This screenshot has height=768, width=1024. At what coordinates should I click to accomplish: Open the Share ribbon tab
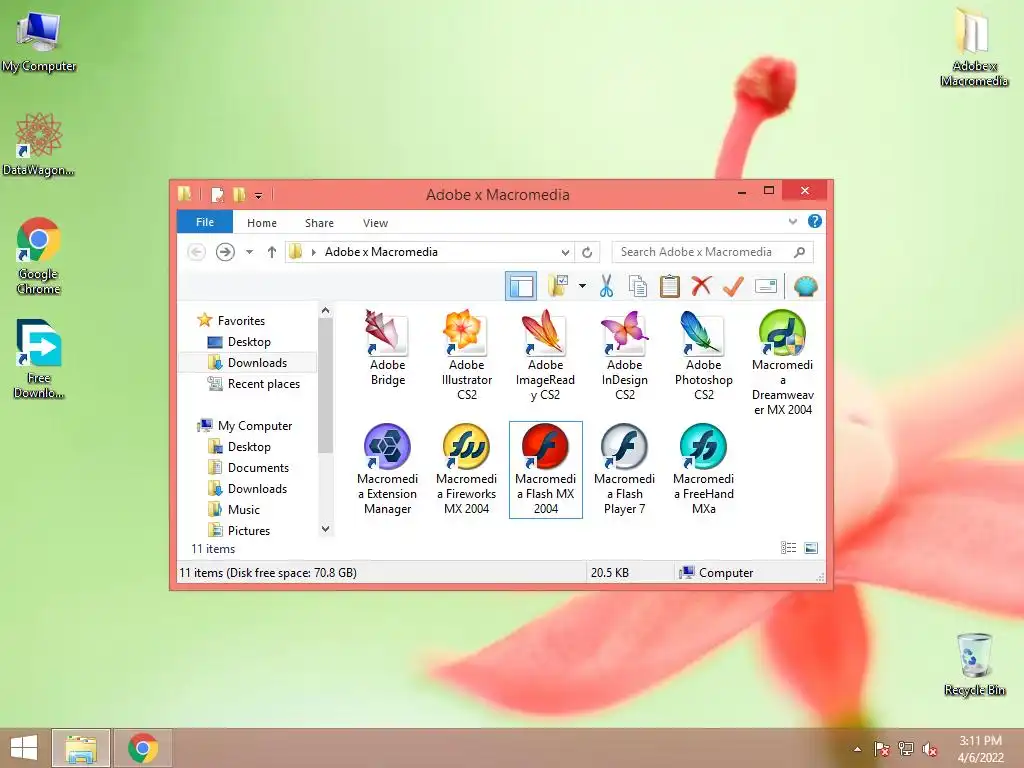click(x=319, y=223)
